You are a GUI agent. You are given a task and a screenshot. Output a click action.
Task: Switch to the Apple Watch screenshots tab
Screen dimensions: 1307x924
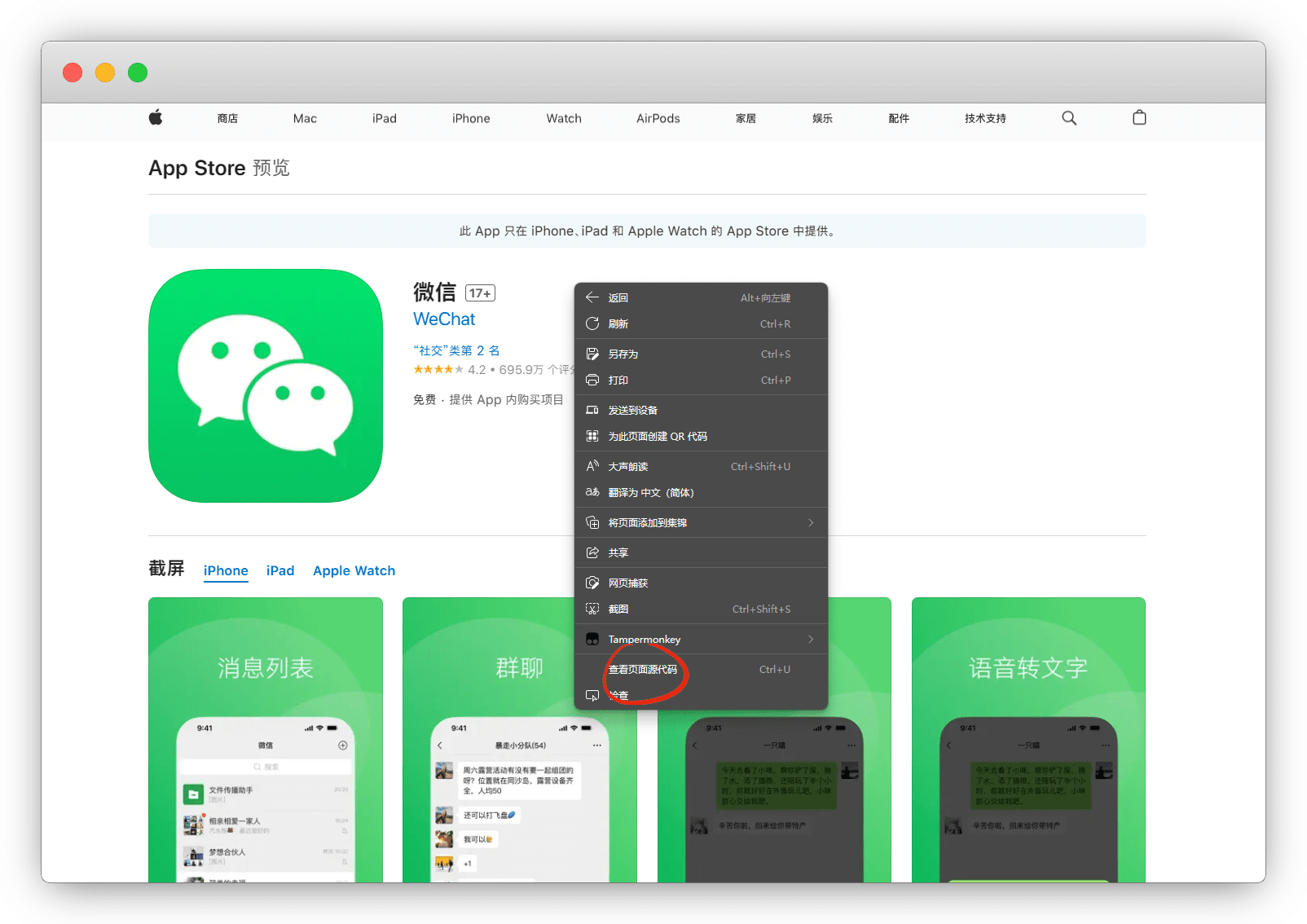[354, 571]
